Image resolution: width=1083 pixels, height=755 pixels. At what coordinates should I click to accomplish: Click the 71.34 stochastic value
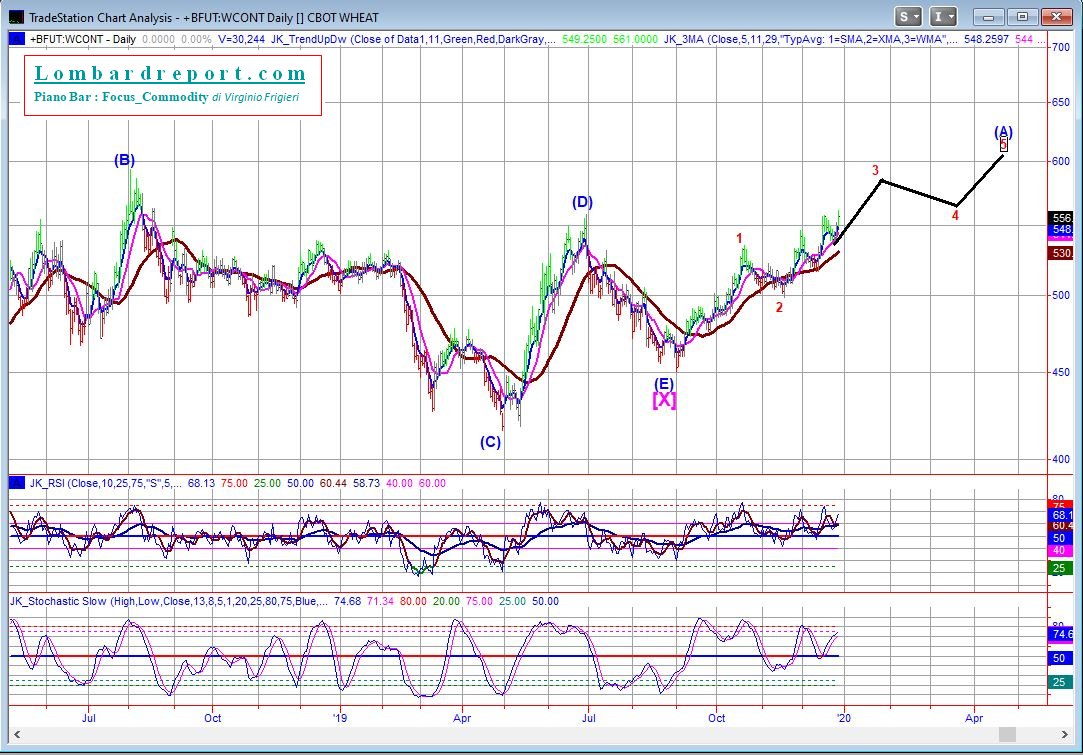click(x=380, y=601)
